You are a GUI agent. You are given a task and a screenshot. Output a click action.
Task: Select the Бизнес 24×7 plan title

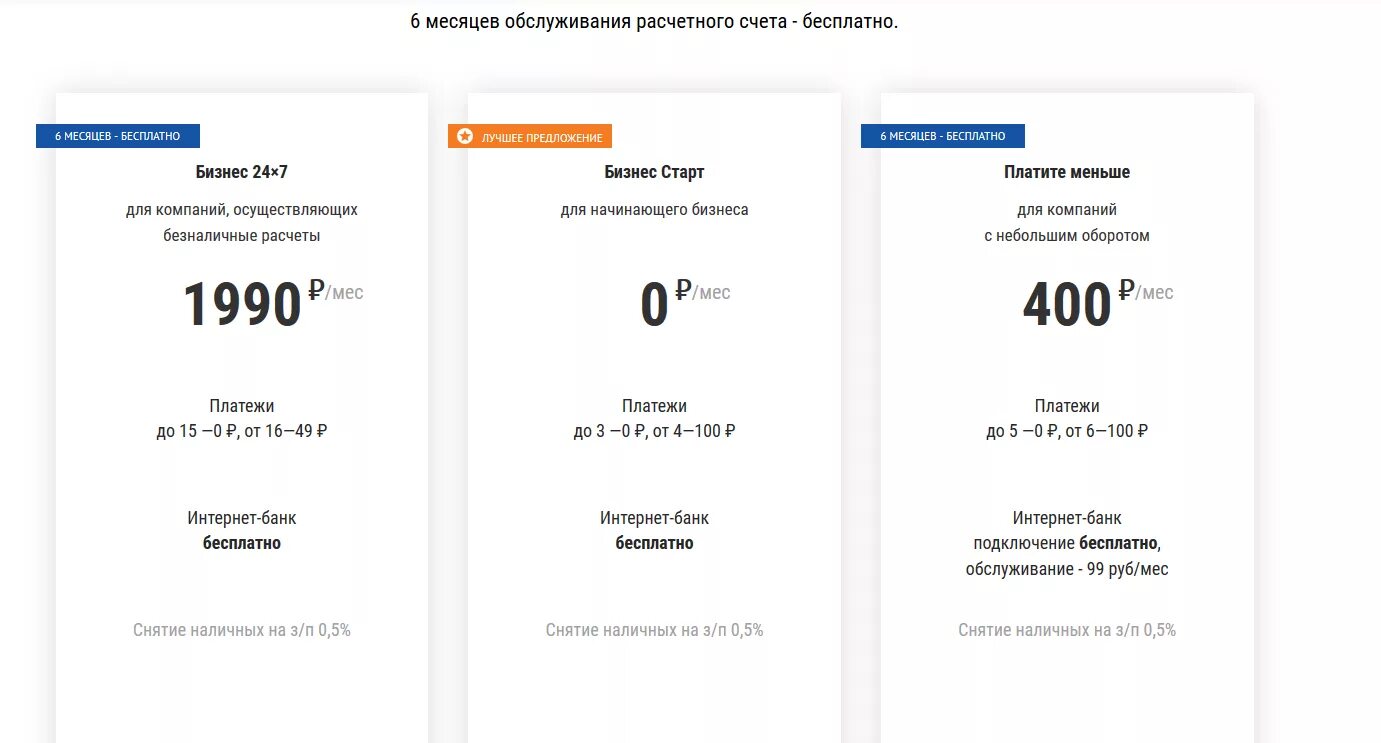242,172
